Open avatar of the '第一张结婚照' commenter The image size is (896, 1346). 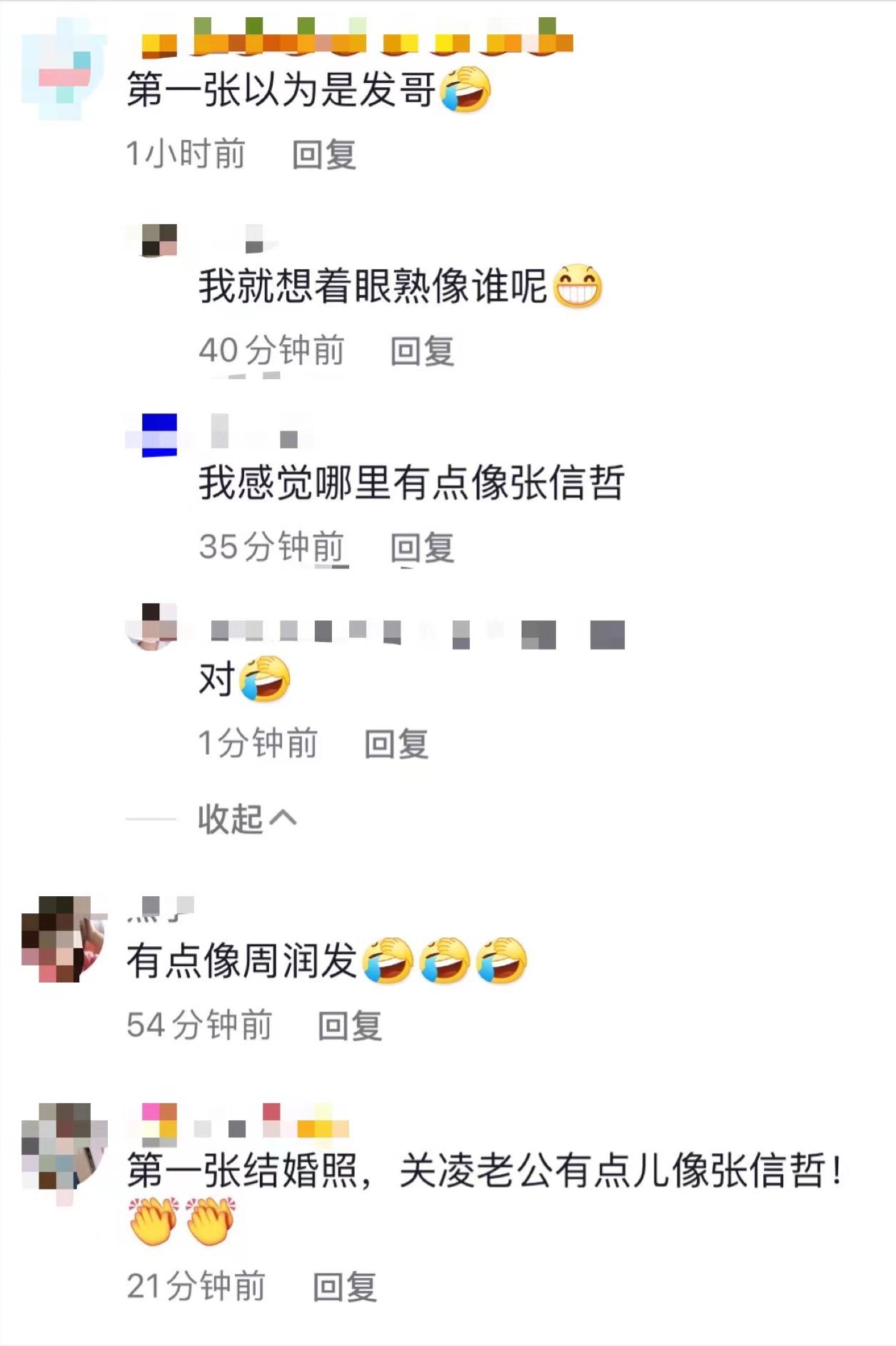click(64, 1146)
